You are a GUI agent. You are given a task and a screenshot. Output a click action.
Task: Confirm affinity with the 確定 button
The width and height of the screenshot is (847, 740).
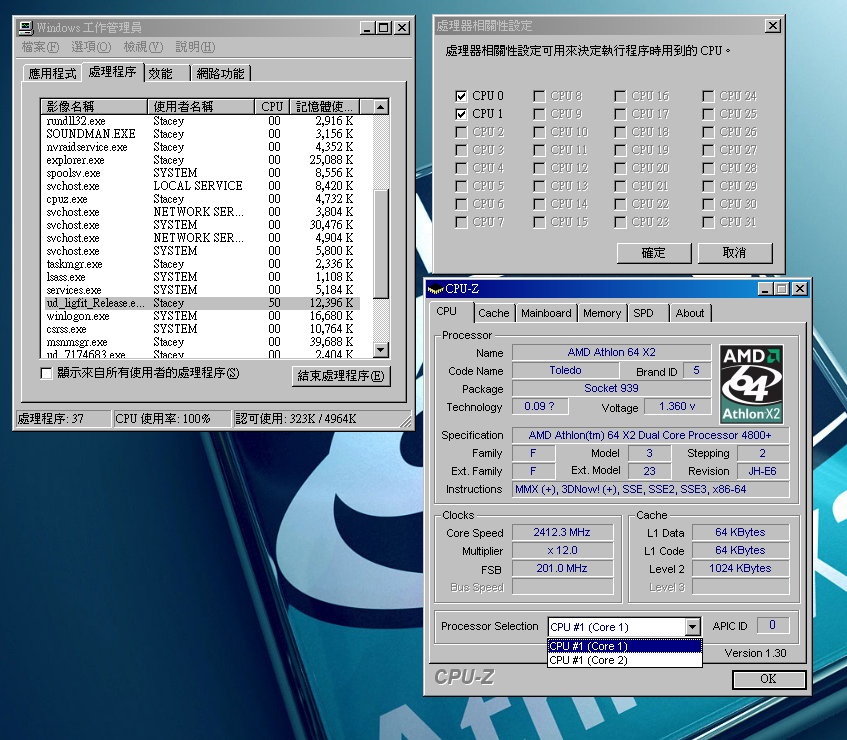[x=653, y=253]
